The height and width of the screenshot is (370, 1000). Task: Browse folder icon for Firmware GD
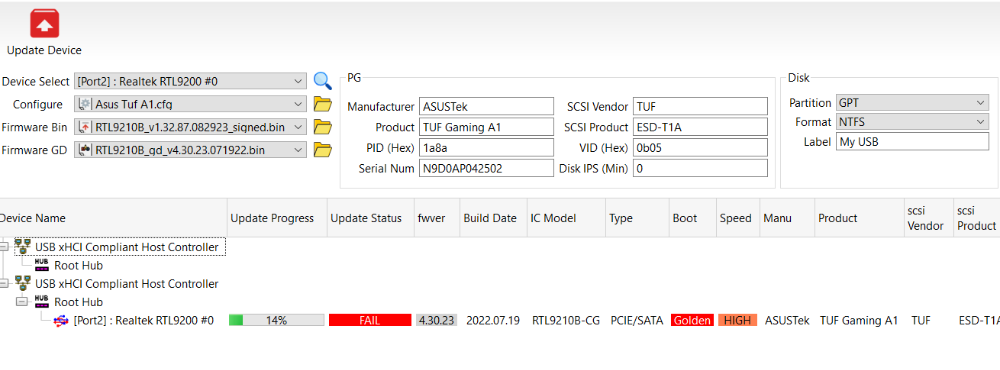324,151
